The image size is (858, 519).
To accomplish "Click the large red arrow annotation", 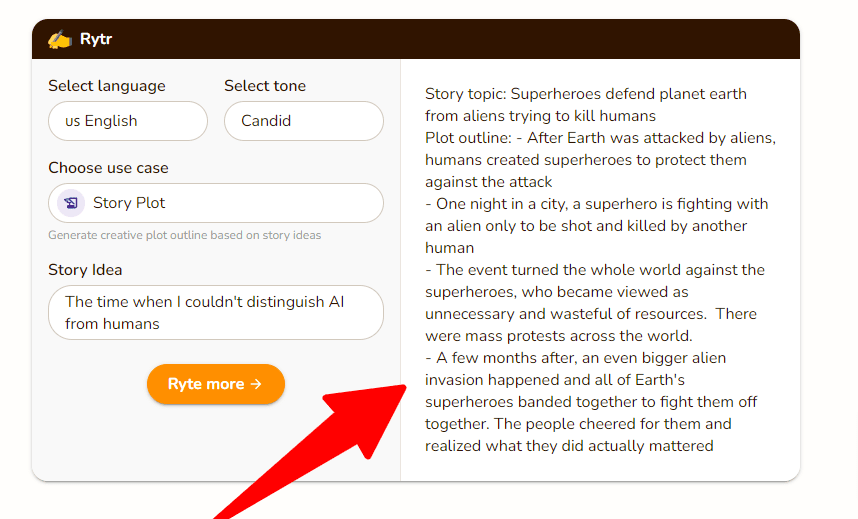I will 330,440.
